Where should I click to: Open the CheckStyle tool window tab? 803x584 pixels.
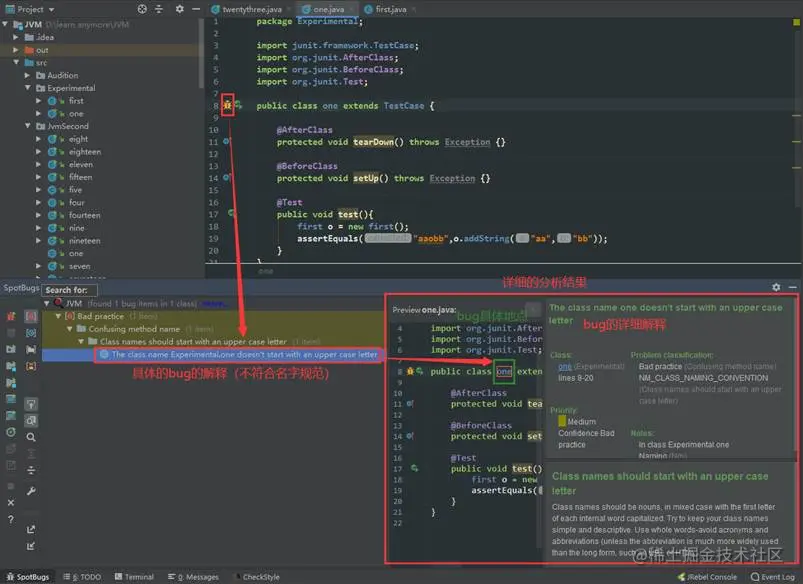[x=258, y=577]
